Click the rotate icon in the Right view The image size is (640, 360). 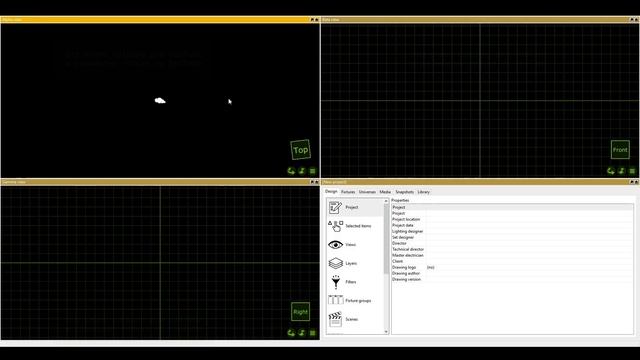(291, 333)
